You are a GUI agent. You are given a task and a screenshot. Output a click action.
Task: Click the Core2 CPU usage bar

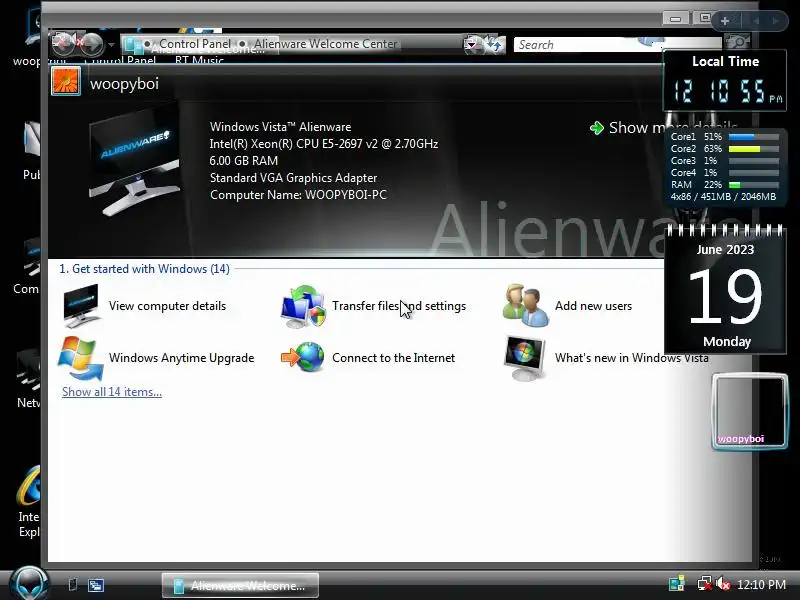(754, 149)
